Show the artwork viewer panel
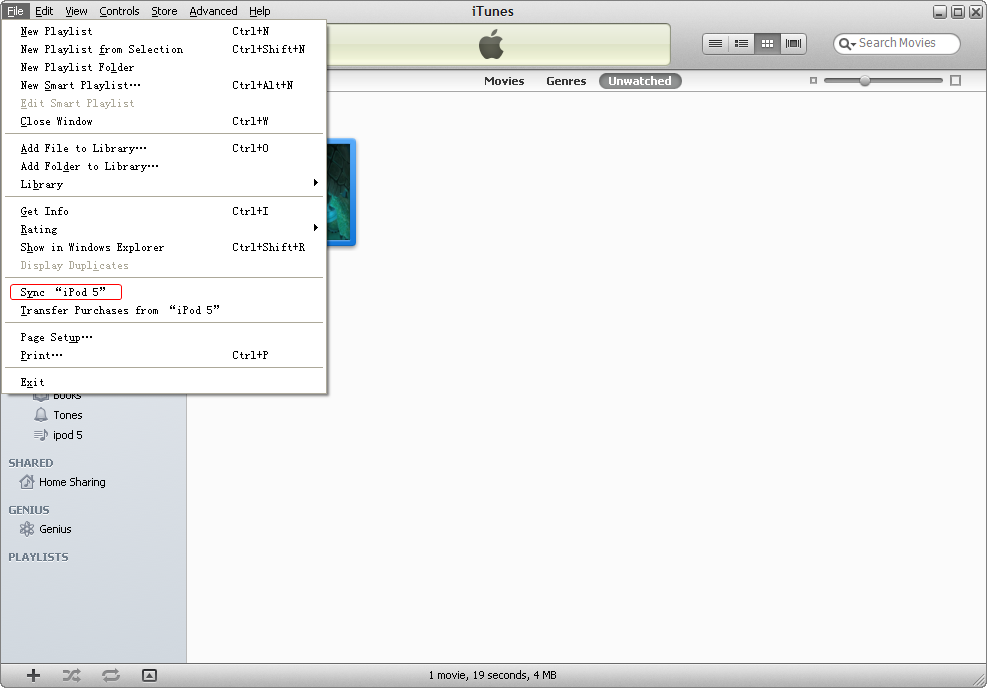 (x=149, y=675)
